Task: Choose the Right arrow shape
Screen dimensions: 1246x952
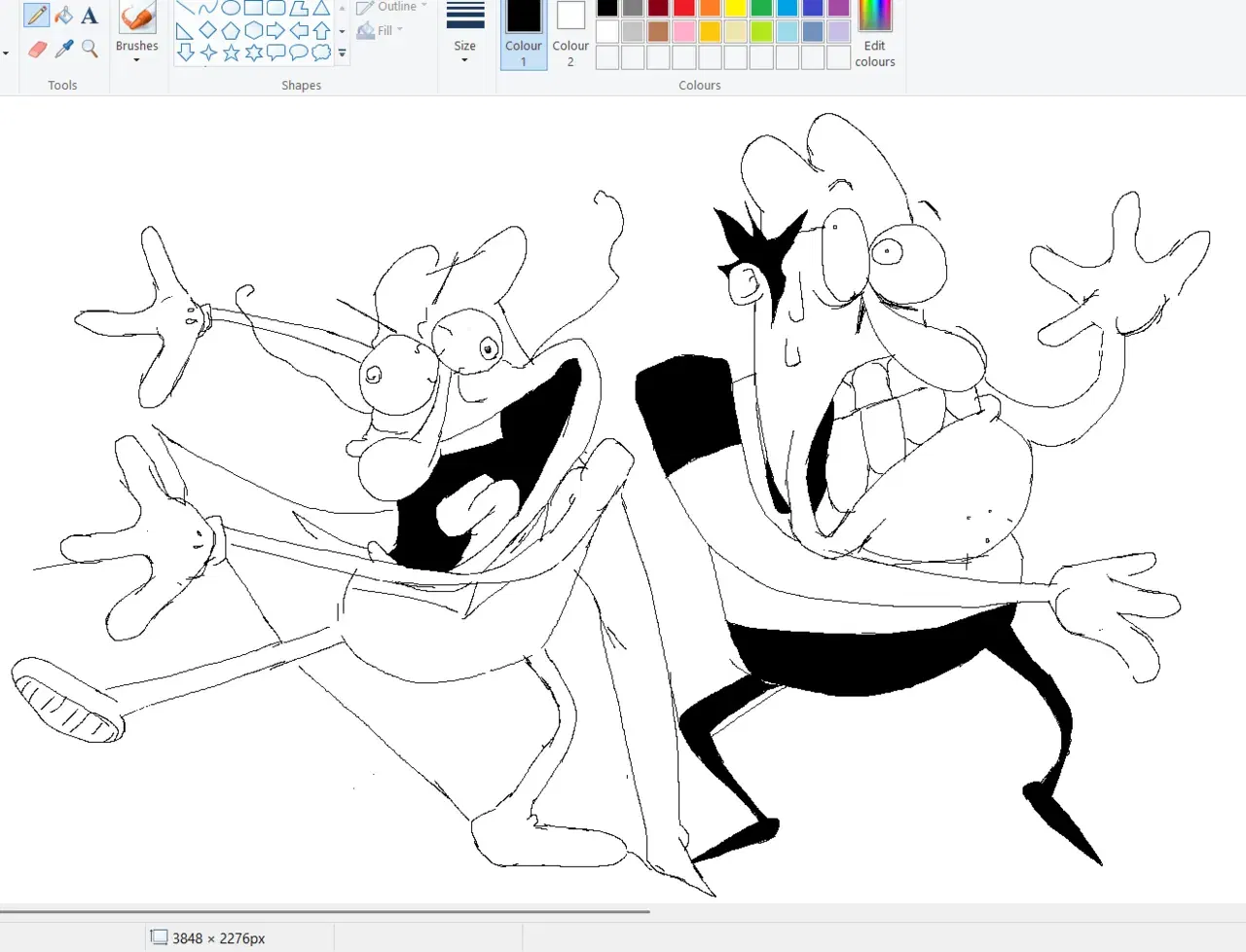Action: point(275,31)
